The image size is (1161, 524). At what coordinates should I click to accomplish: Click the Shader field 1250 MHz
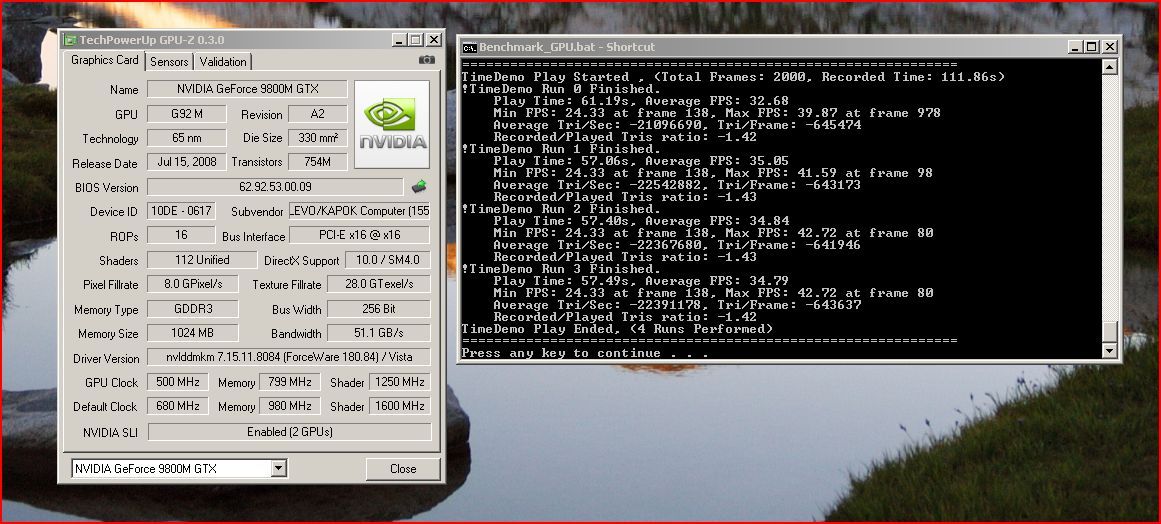coord(399,382)
